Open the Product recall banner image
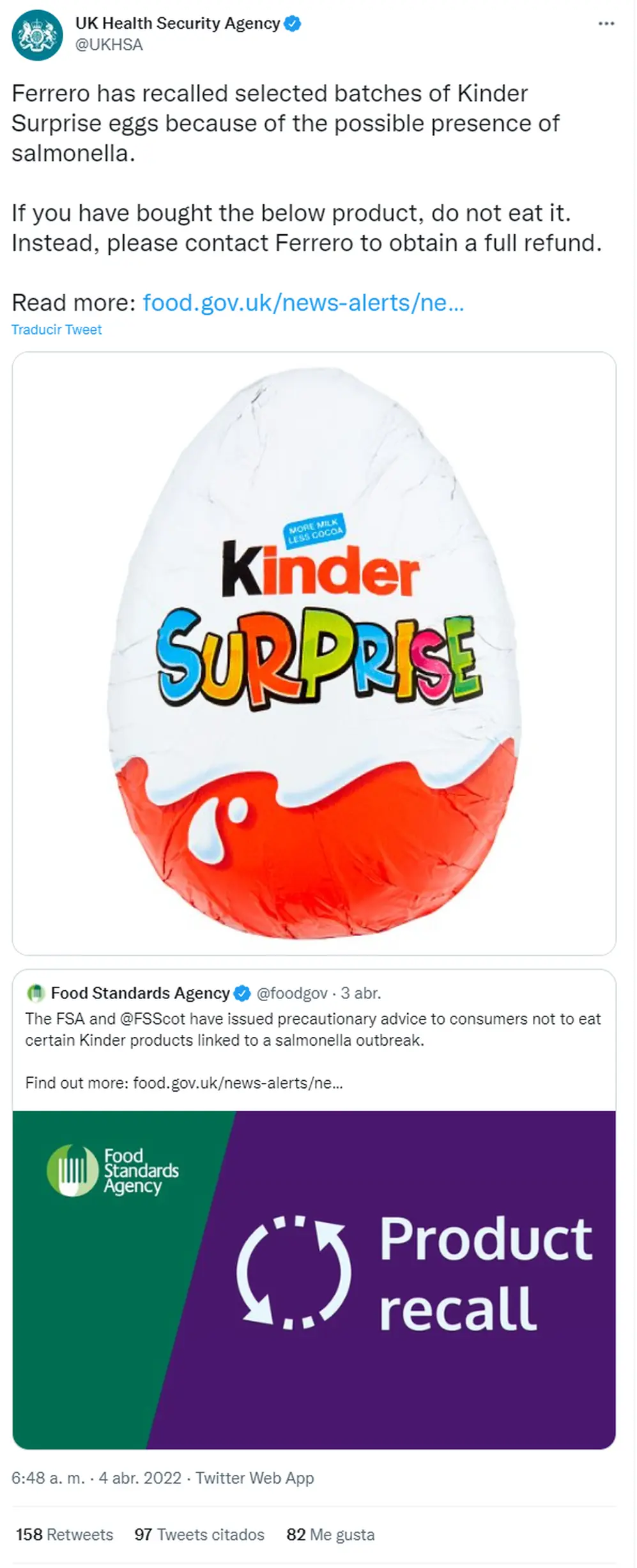Screen dimensions: 637x1568 [314, 1280]
